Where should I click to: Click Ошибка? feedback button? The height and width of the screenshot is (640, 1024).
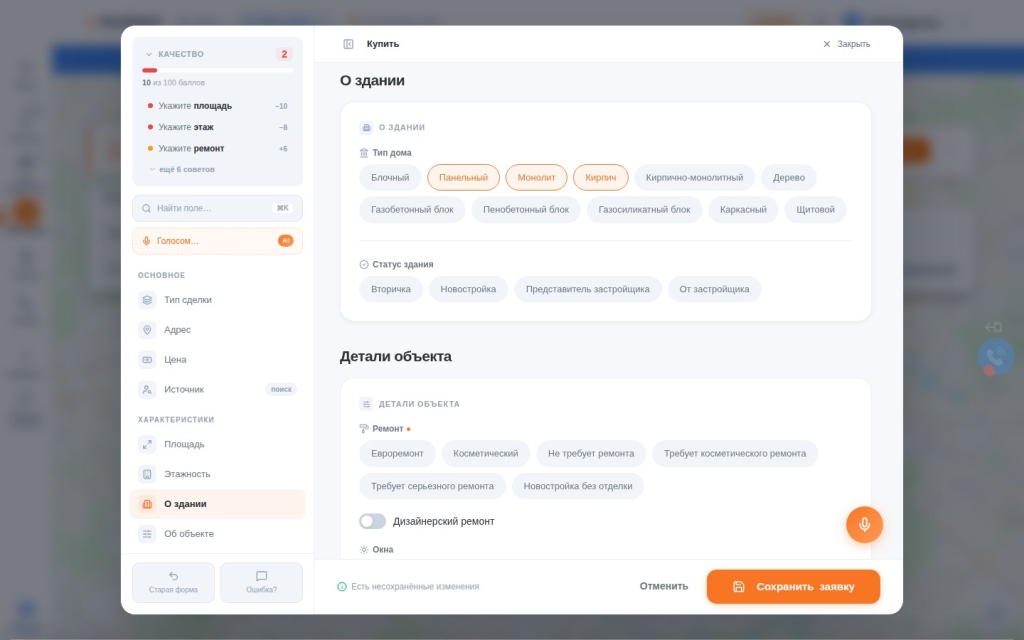tap(261, 583)
